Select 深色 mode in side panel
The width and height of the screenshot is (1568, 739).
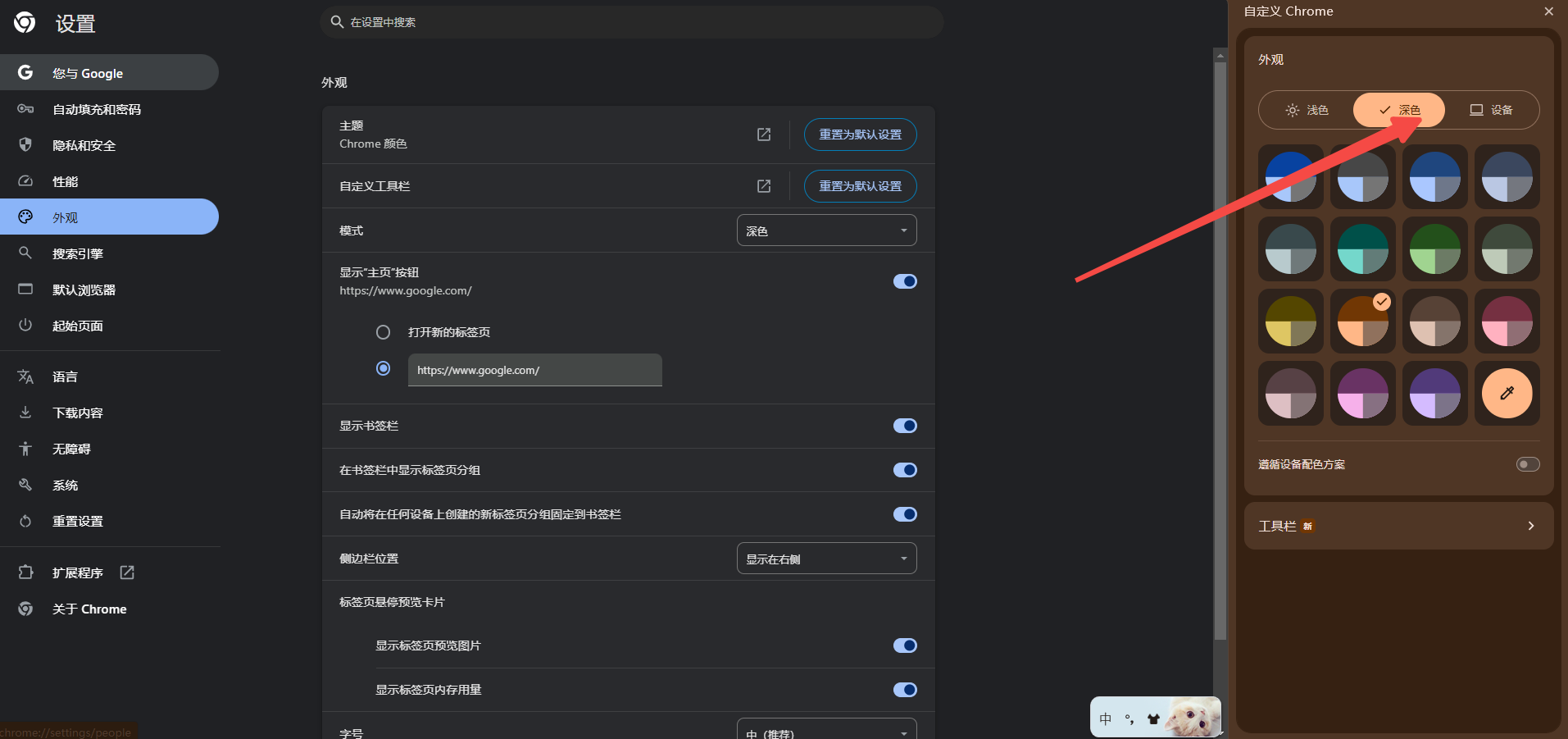click(x=1399, y=110)
